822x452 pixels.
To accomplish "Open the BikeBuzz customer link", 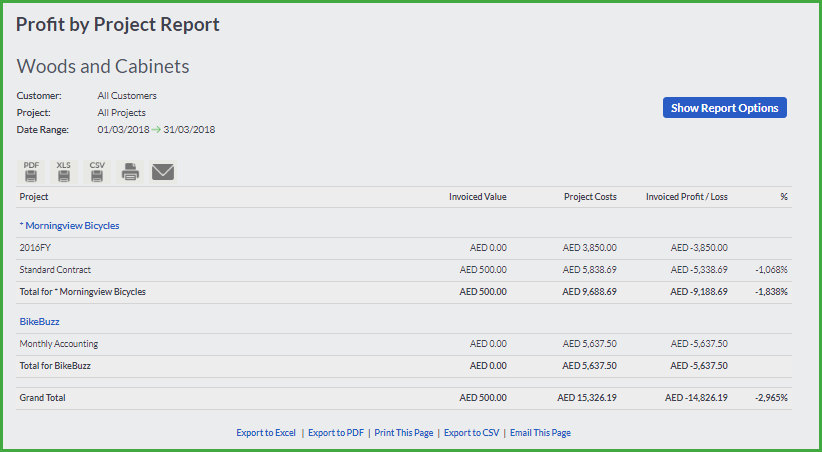I will click(x=39, y=321).
